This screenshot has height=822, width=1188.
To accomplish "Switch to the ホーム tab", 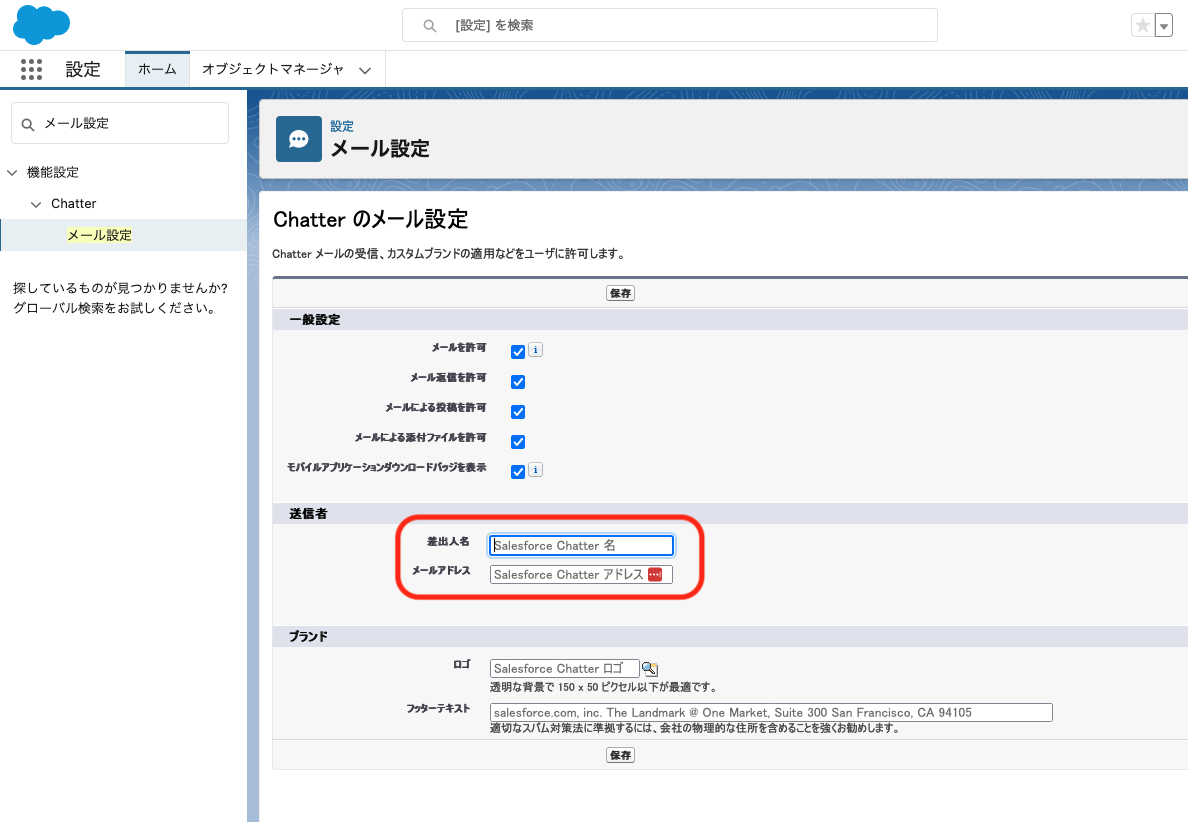I will coord(157,69).
